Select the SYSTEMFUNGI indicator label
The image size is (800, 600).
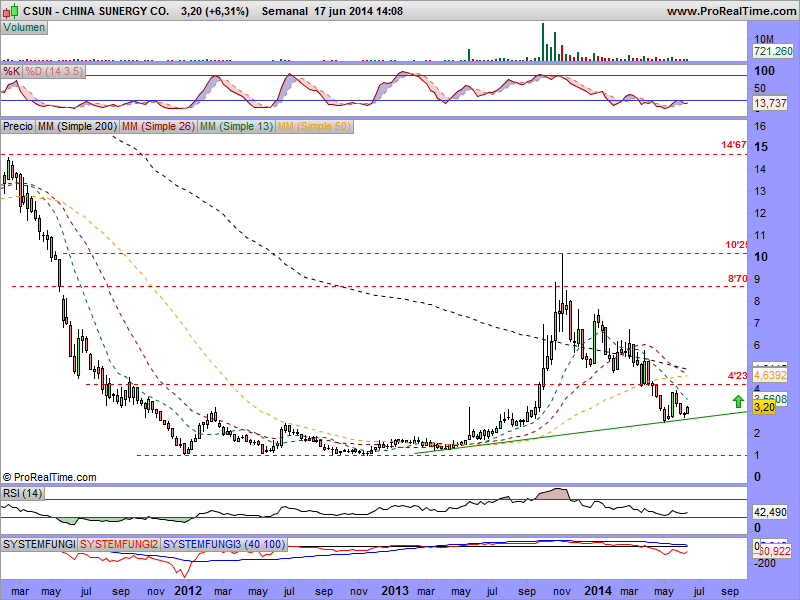39,544
